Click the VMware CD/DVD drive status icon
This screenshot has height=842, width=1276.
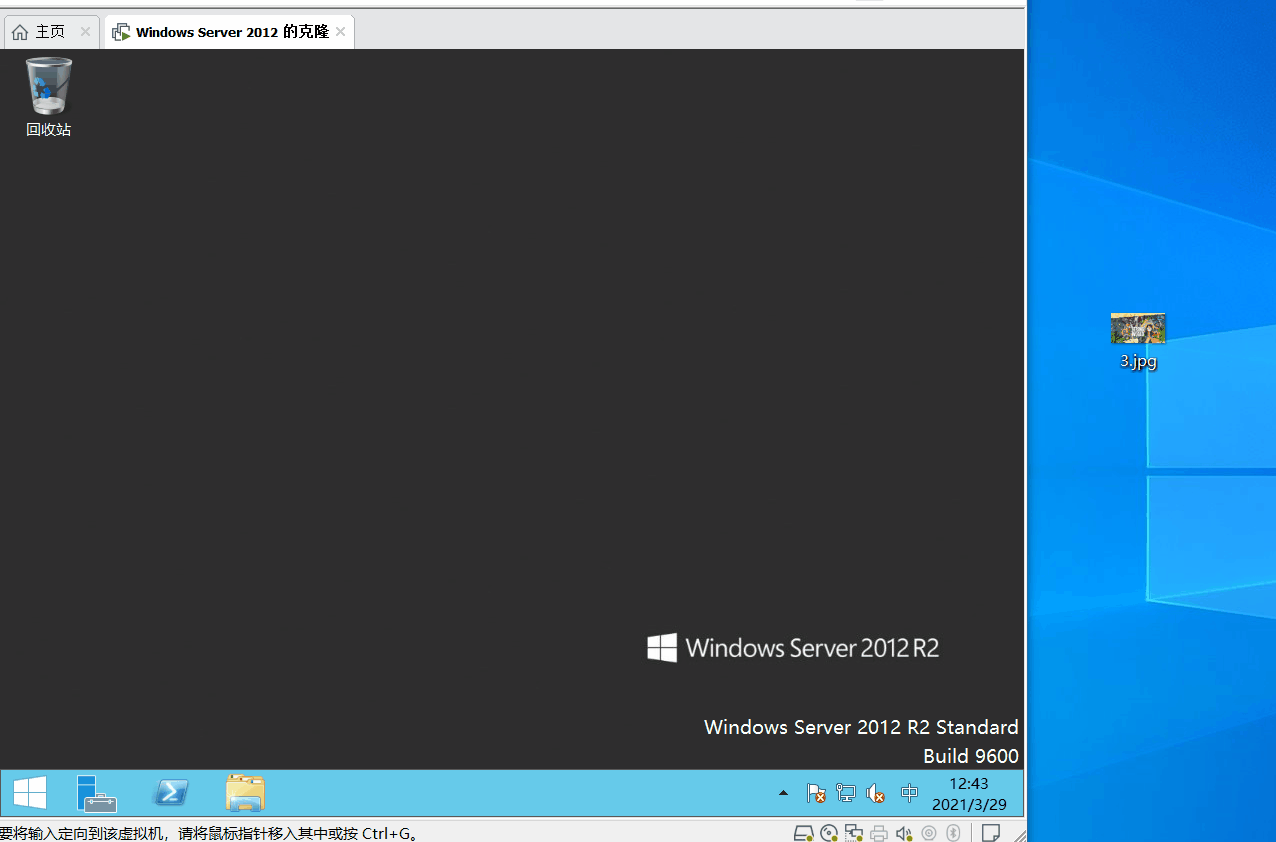(829, 832)
